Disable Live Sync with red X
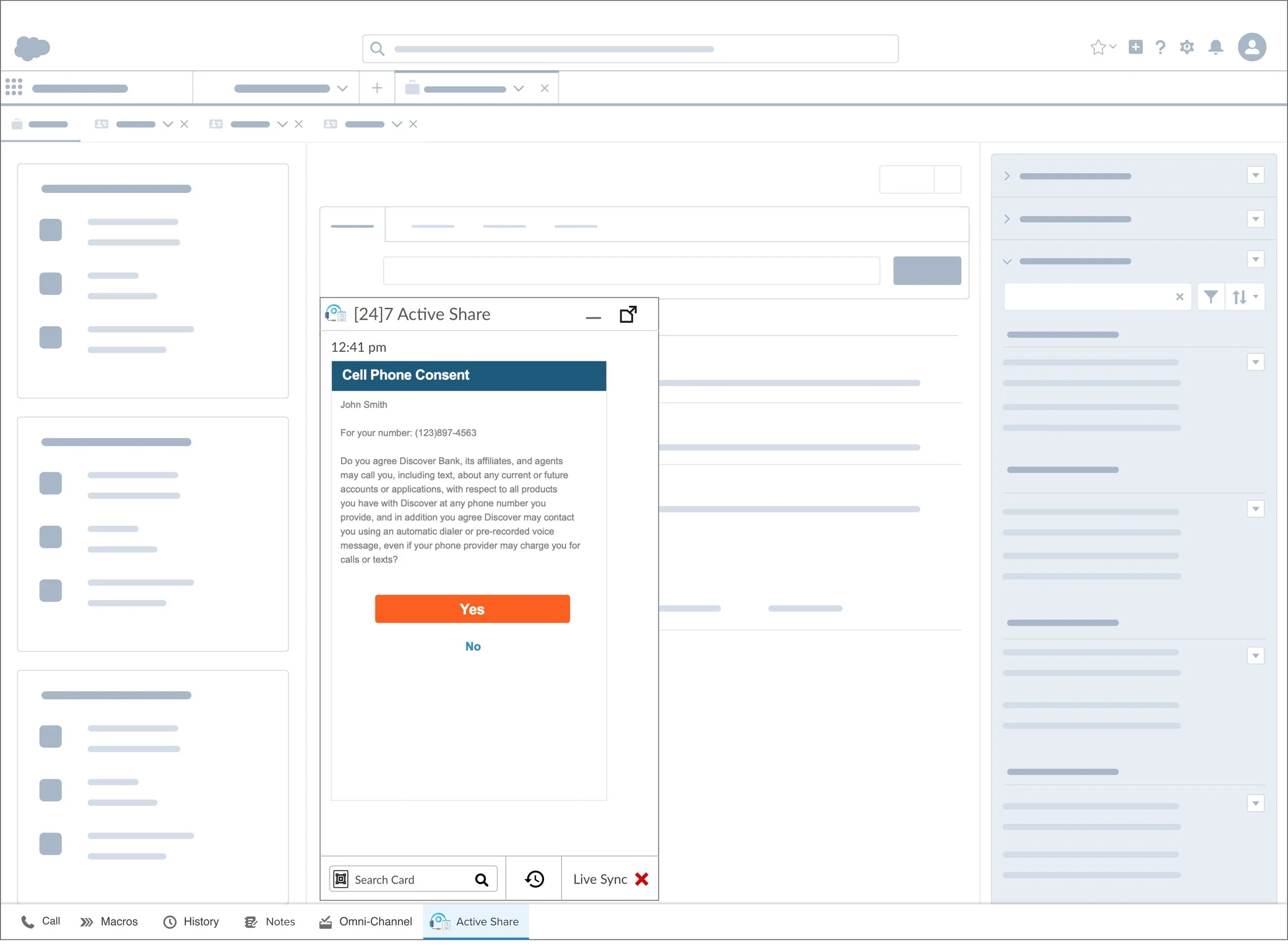This screenshot has height=951, width=1288. (x=641, y=879)
